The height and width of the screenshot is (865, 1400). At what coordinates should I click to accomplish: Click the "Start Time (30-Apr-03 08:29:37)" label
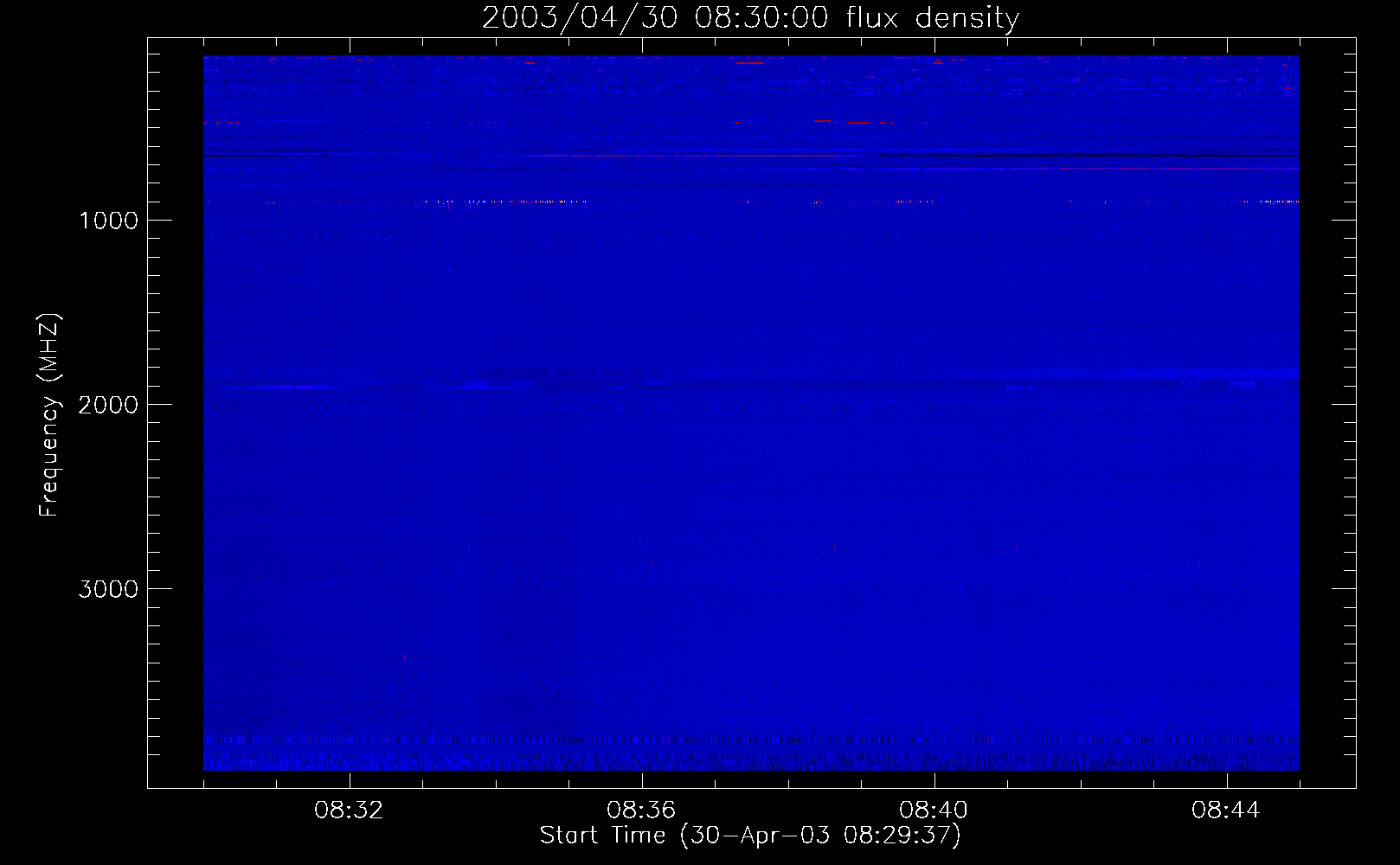click(x=750, y=836)
